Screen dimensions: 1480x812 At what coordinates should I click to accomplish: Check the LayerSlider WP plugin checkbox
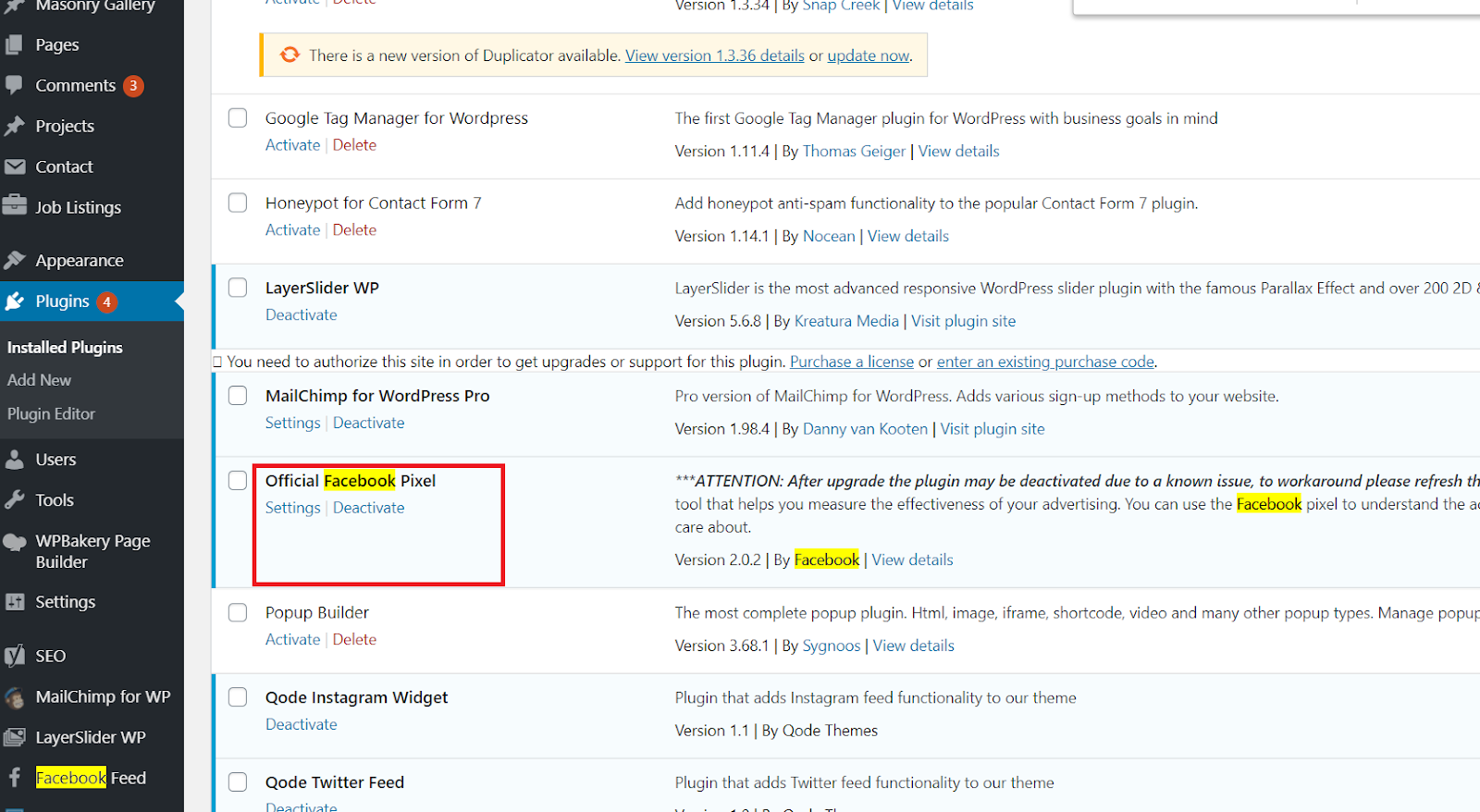(238, 288)
